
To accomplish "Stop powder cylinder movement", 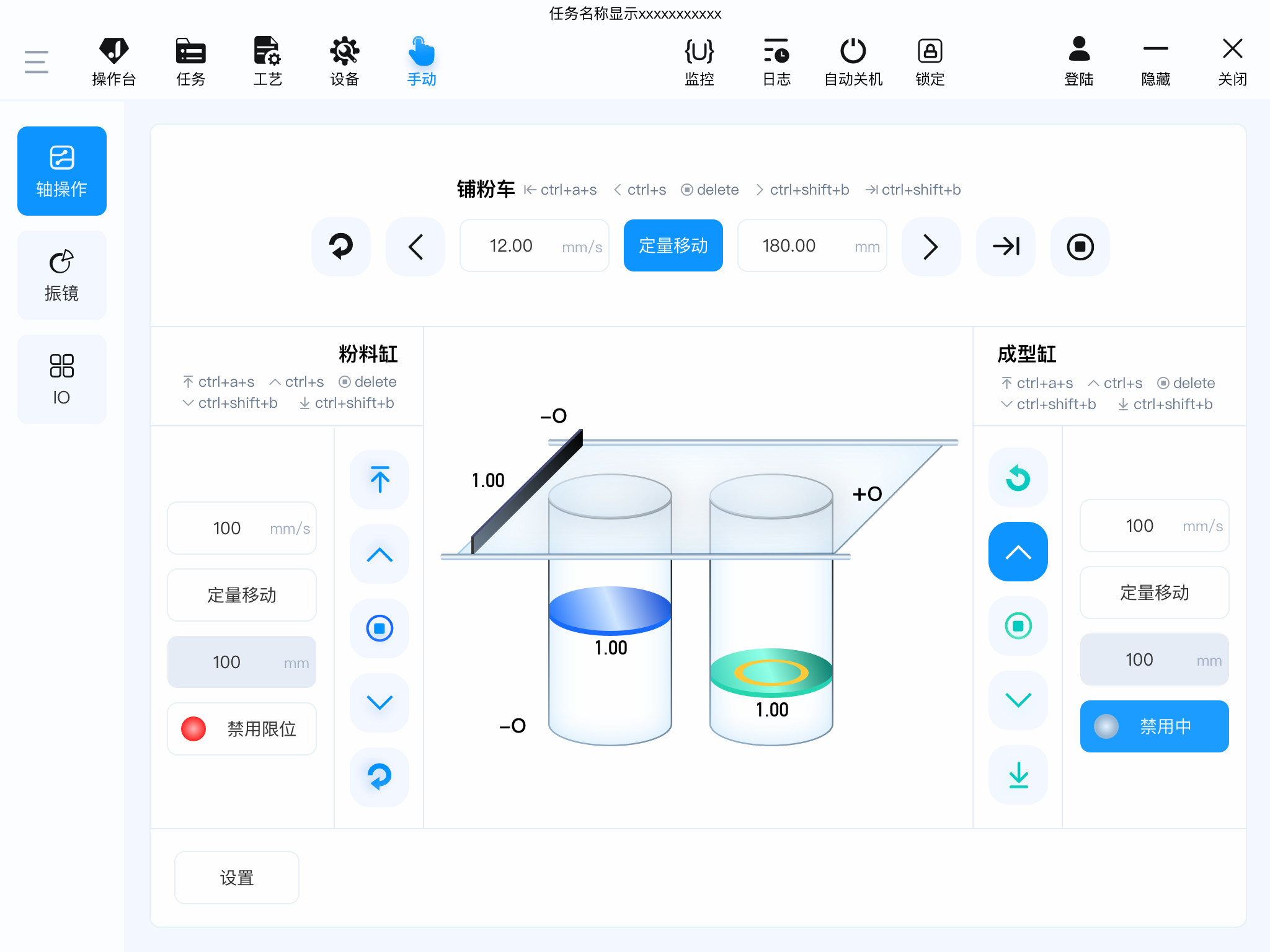I will (x=380, y=628).
